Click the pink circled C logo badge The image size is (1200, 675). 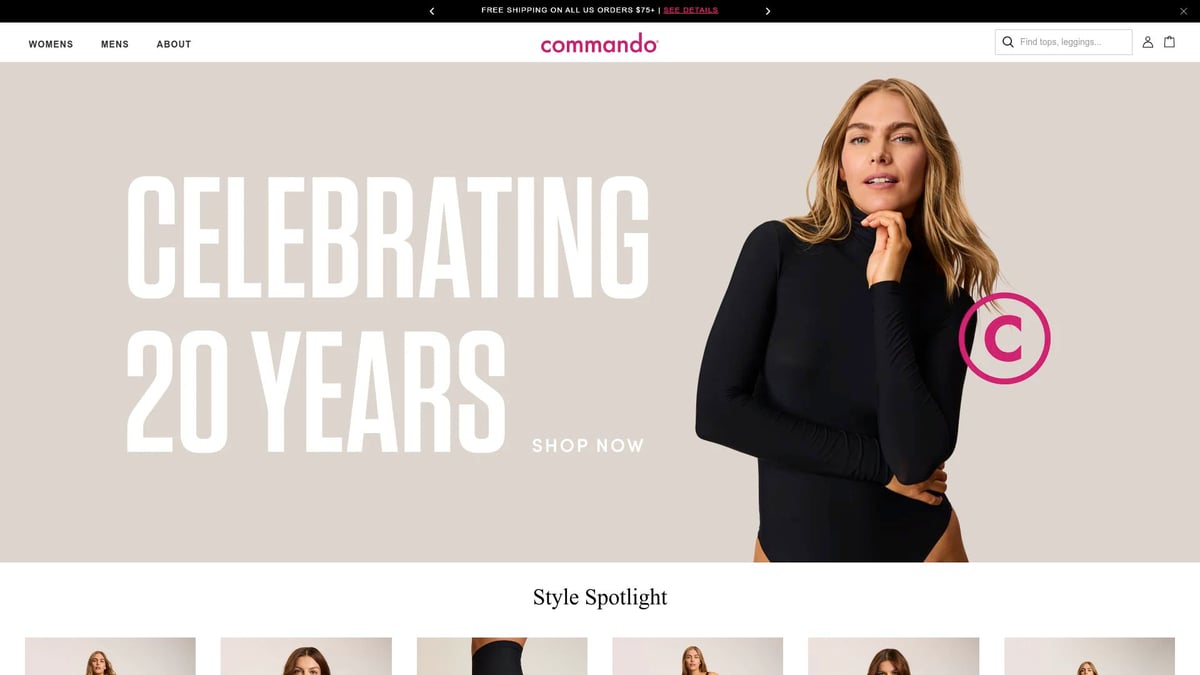[x=1004, y=339]
